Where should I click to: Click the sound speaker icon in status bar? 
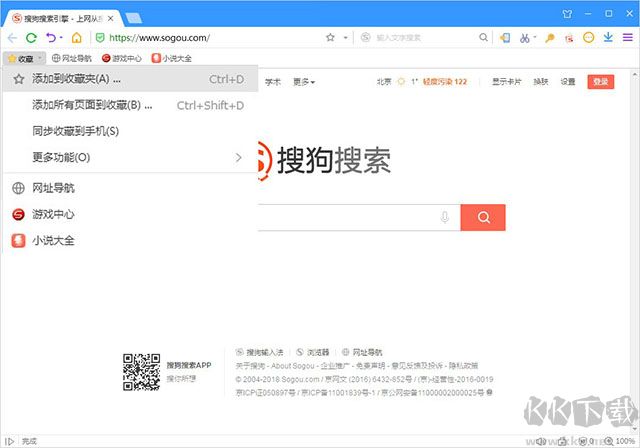(541, 441)
